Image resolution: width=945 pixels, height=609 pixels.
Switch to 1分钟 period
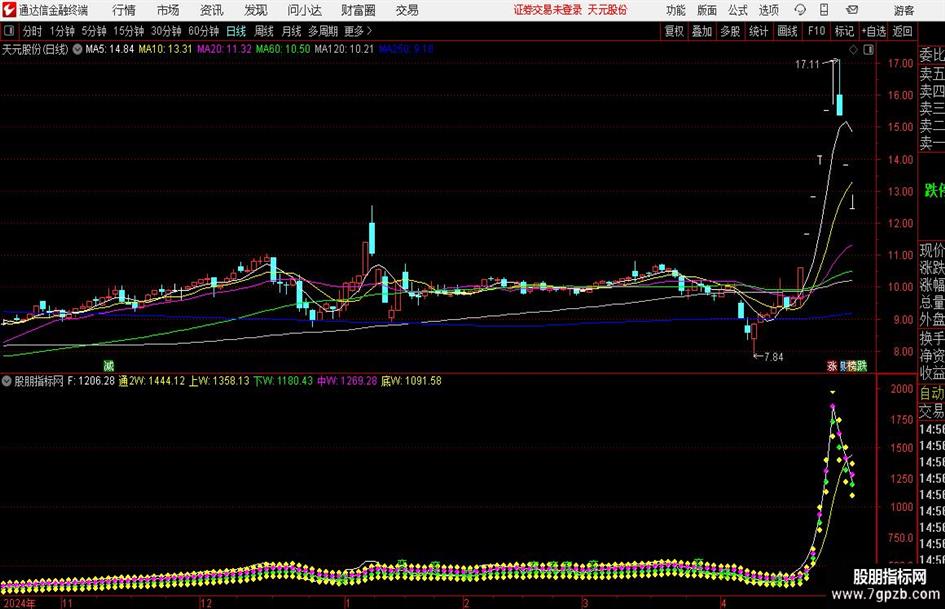pyautogui.click(x=62, y=31)
